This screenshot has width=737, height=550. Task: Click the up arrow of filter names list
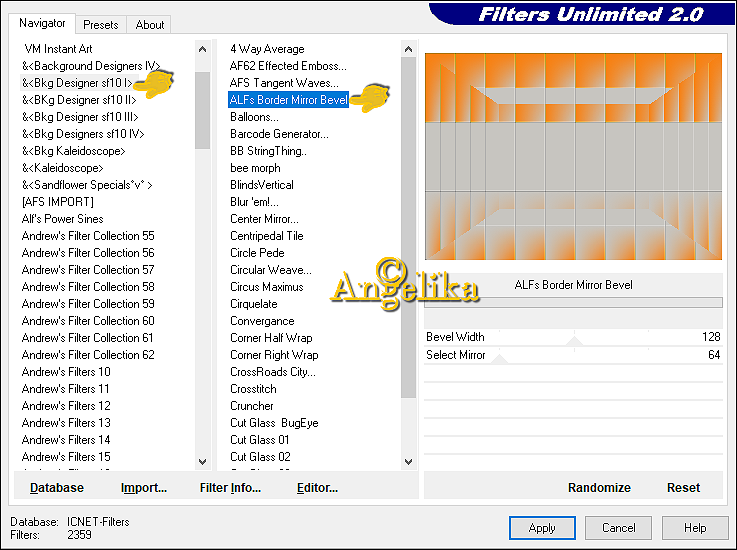coord(408,49)
